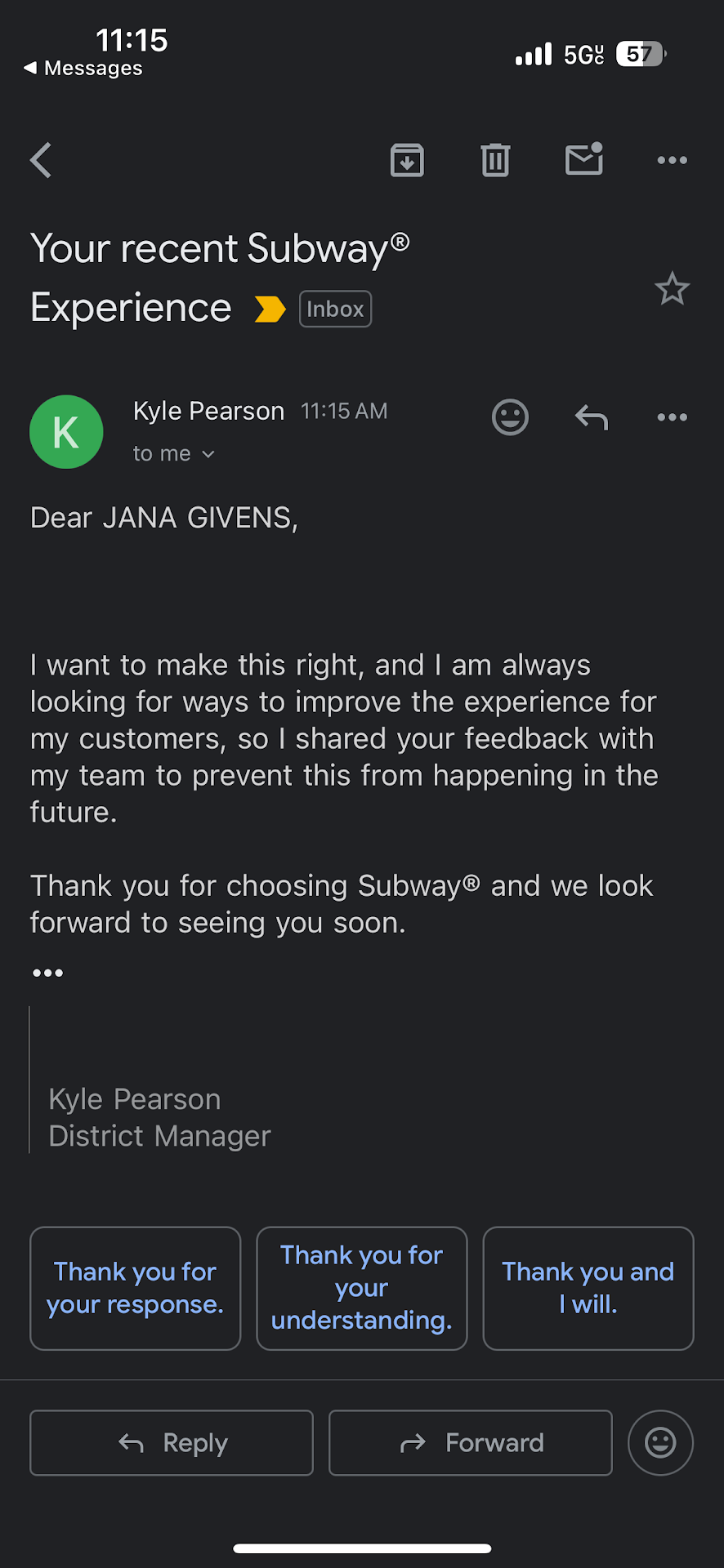The height and width of the screenshot is (1568, 724).
Task: Expand recipient details next to 'to me'
Action: click(208, 454)
